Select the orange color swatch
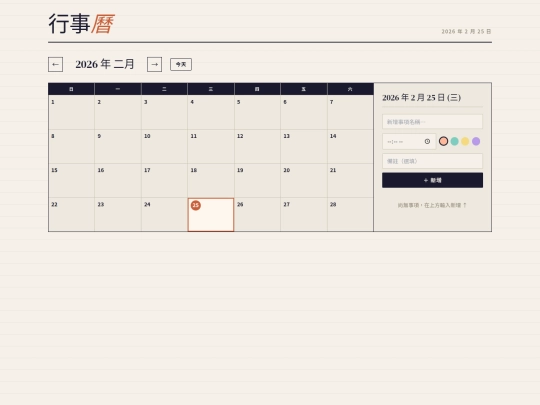Image resolution: width=540 pixels, height=405 pixels. point(444,141)
